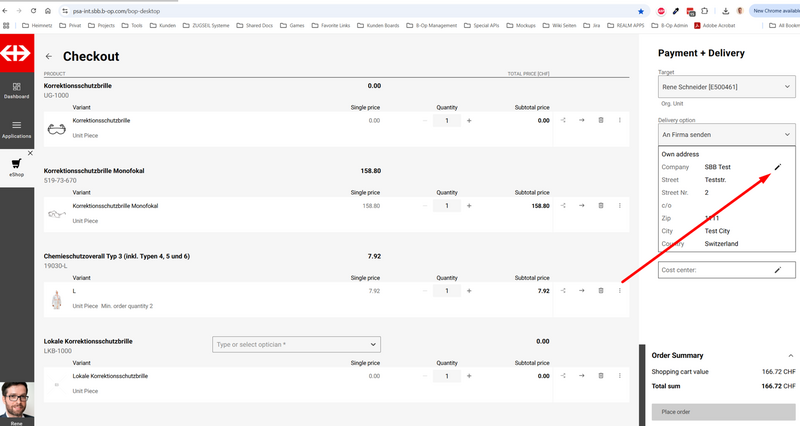Close the eShop sidebar tab

coord(30,153)
